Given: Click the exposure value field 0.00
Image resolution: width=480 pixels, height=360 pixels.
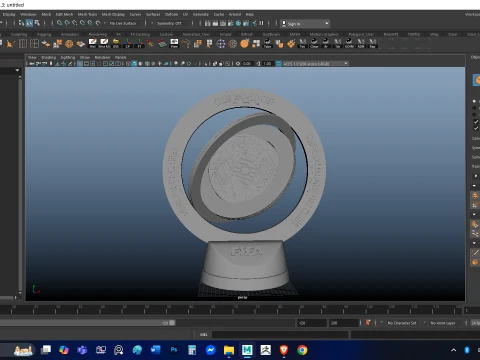Looking at the screenshot, I should tap(247, 63).
